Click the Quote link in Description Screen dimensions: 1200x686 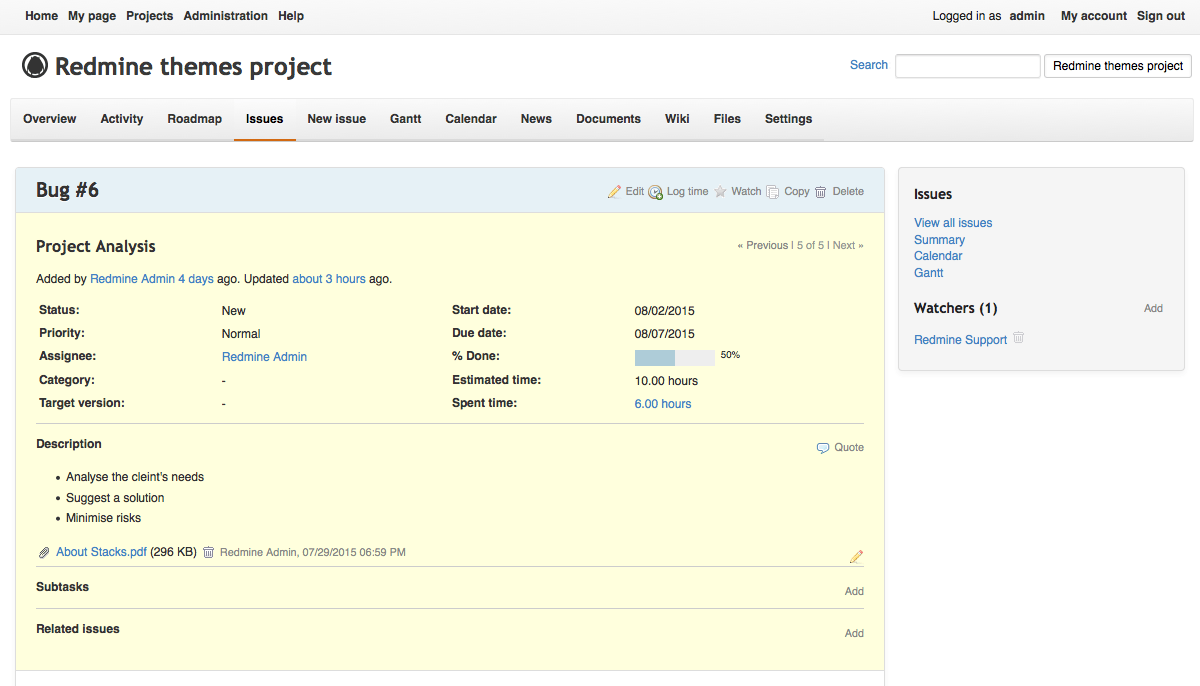[849, 448]
